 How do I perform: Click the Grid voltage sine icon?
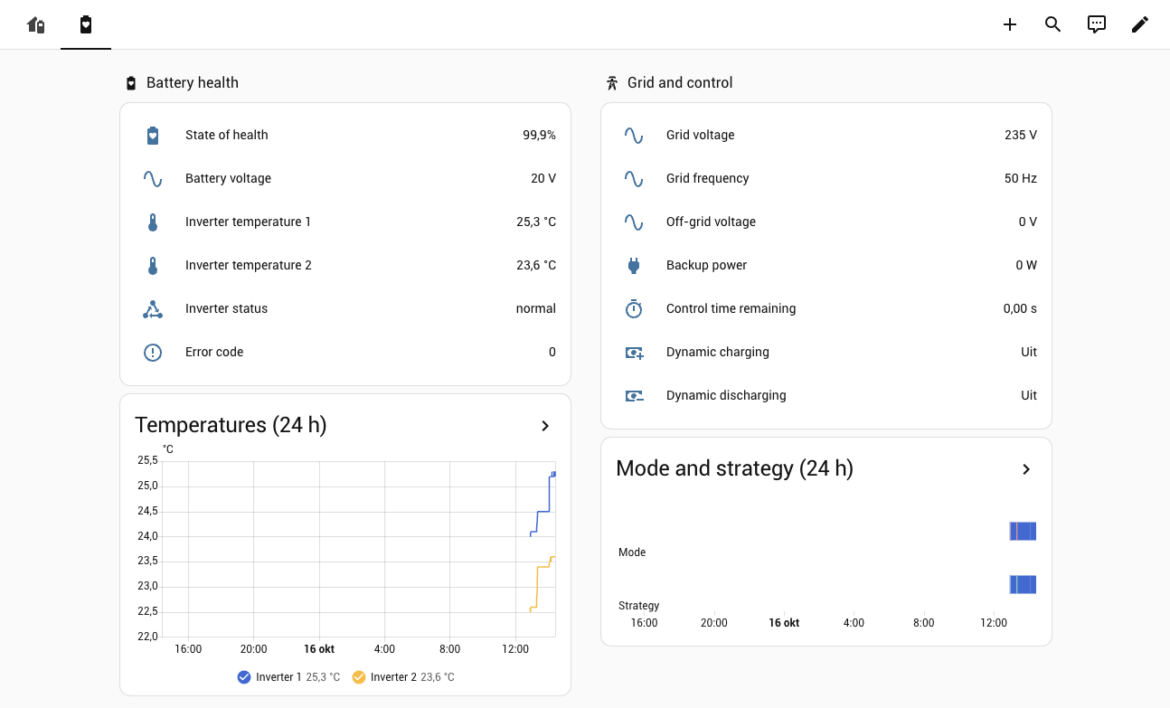[634, 135]
